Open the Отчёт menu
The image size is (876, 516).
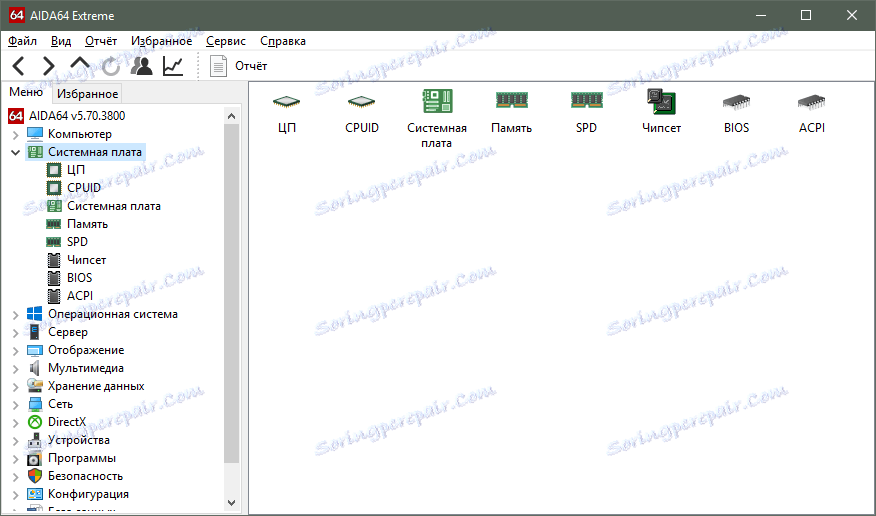coord(101,41)
